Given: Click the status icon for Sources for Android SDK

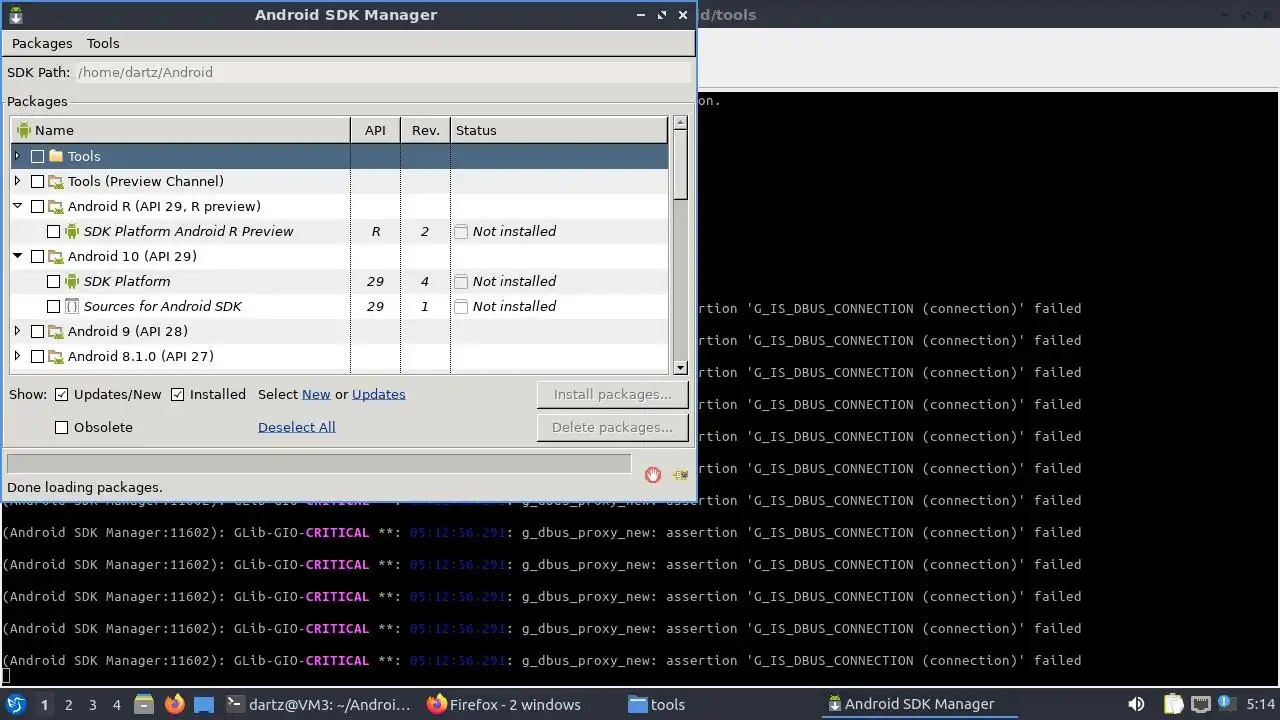Looking at the screenshot, I should (x=461, y=306).
